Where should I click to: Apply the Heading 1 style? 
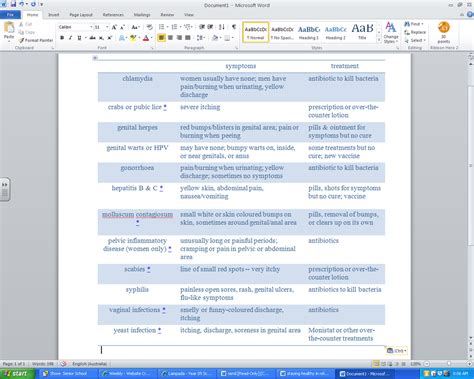point(309,33)
